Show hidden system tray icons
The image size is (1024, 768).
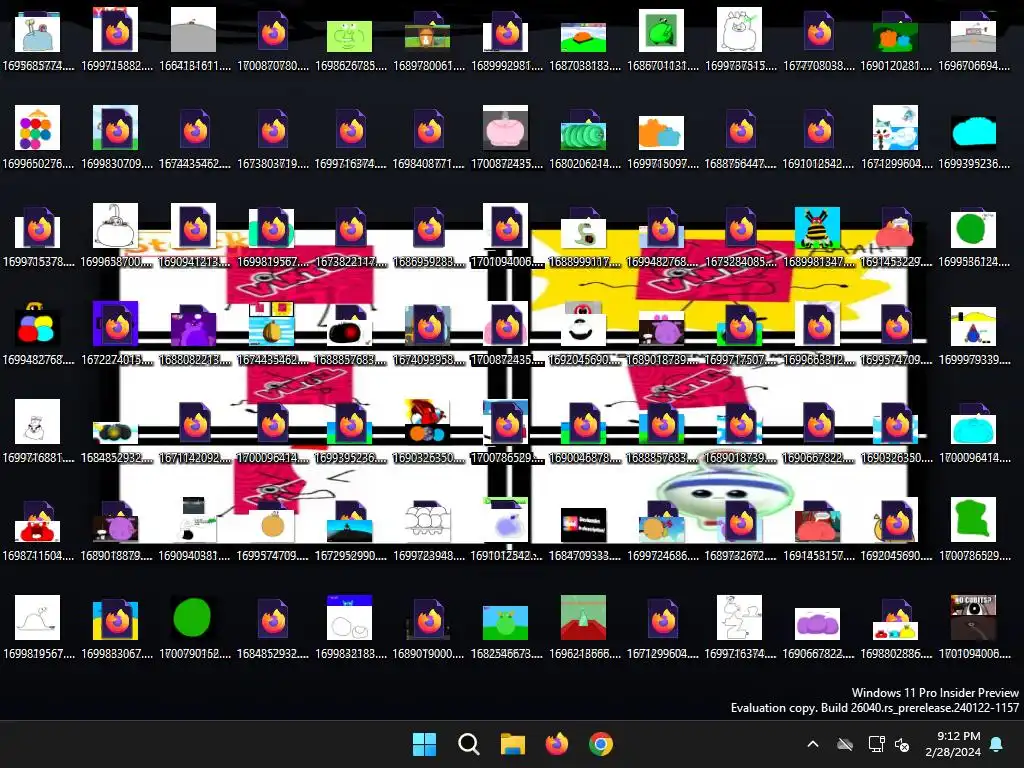pos(813,744)
